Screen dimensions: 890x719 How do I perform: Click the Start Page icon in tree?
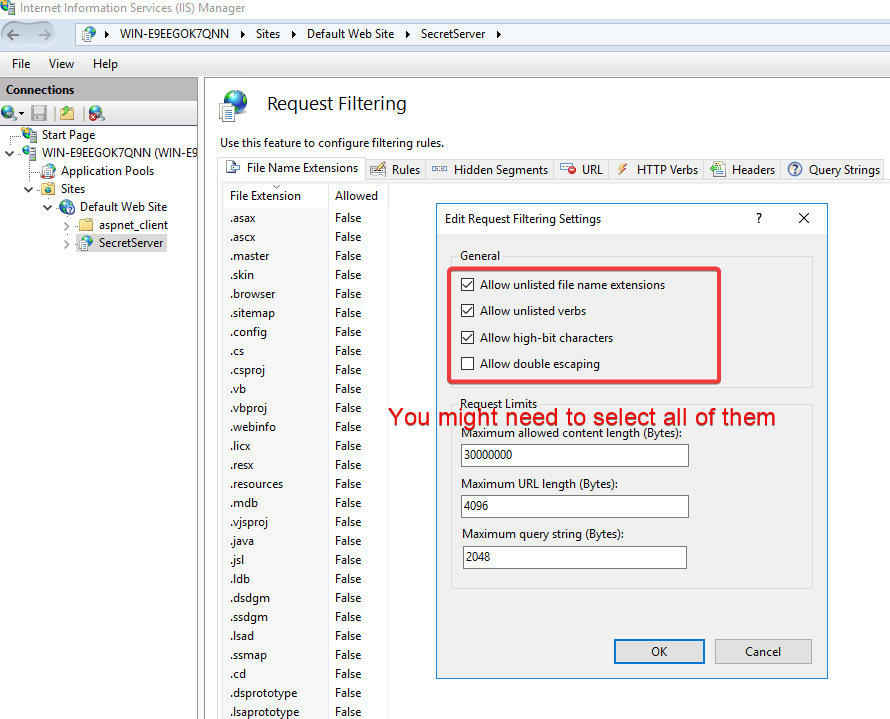[x=30, y=134]
